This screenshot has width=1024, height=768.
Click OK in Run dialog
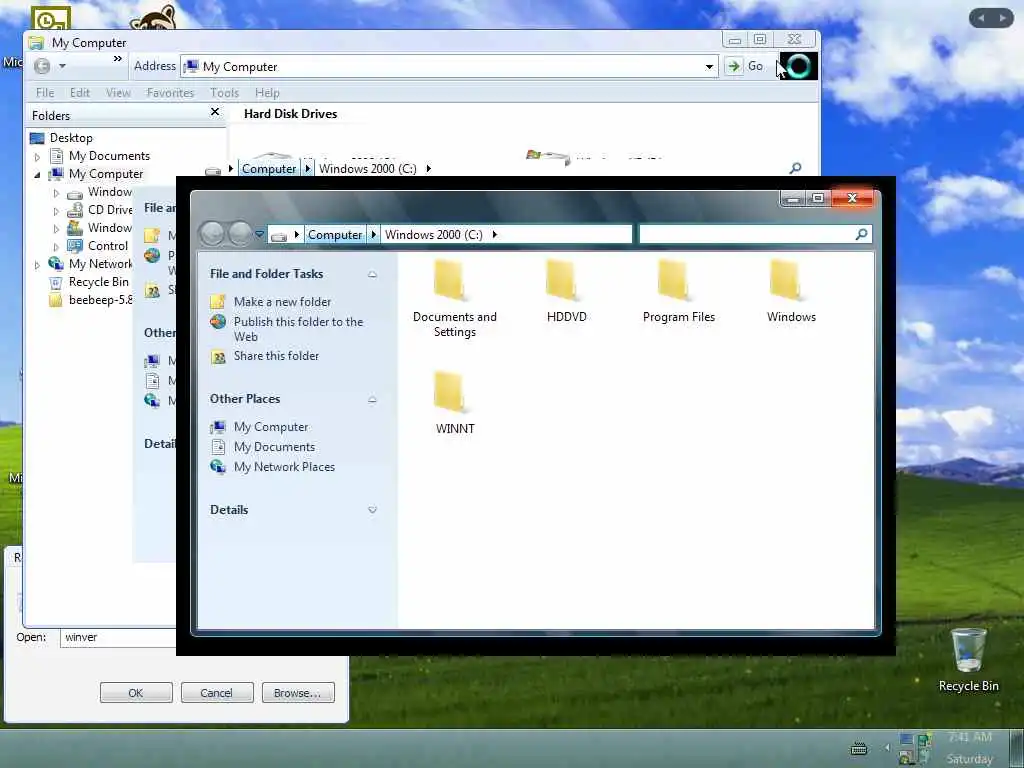click(x=136, y=693)
